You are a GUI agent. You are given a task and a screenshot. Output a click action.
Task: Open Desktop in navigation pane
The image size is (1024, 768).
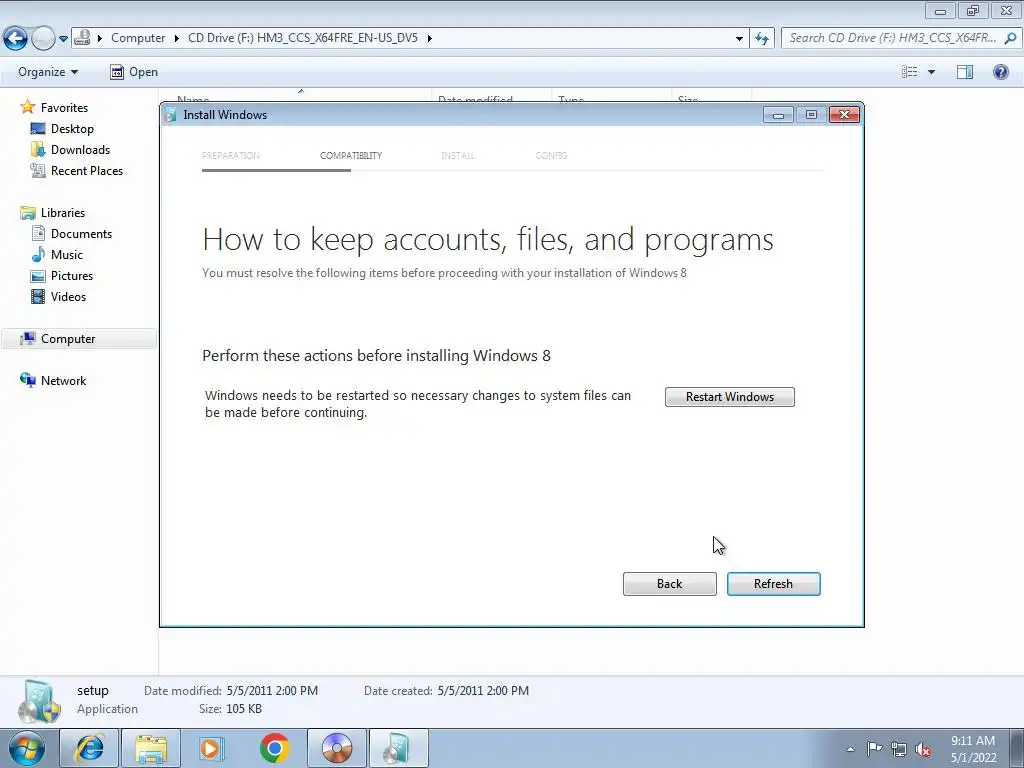point(72,129)
